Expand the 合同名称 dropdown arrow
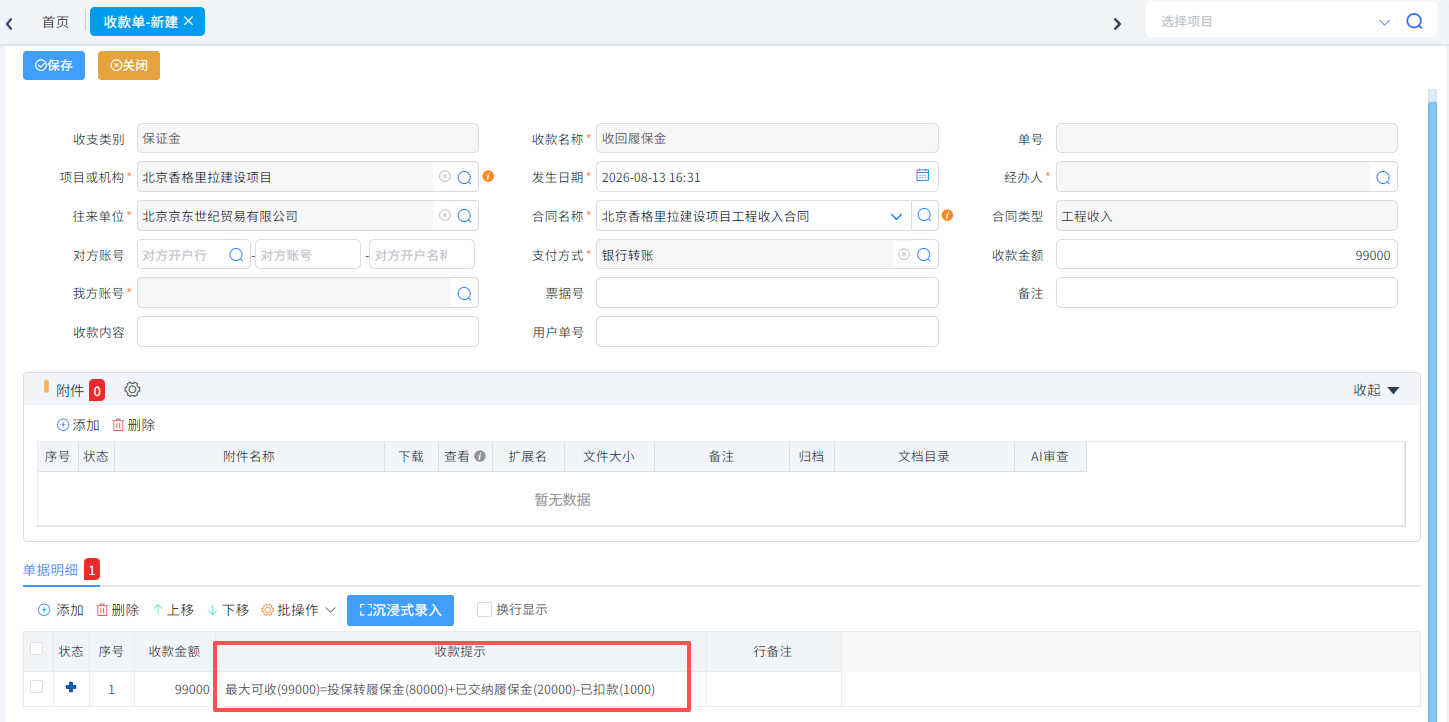The height and width of the screenshot is (722, 1449). [895, 216]
